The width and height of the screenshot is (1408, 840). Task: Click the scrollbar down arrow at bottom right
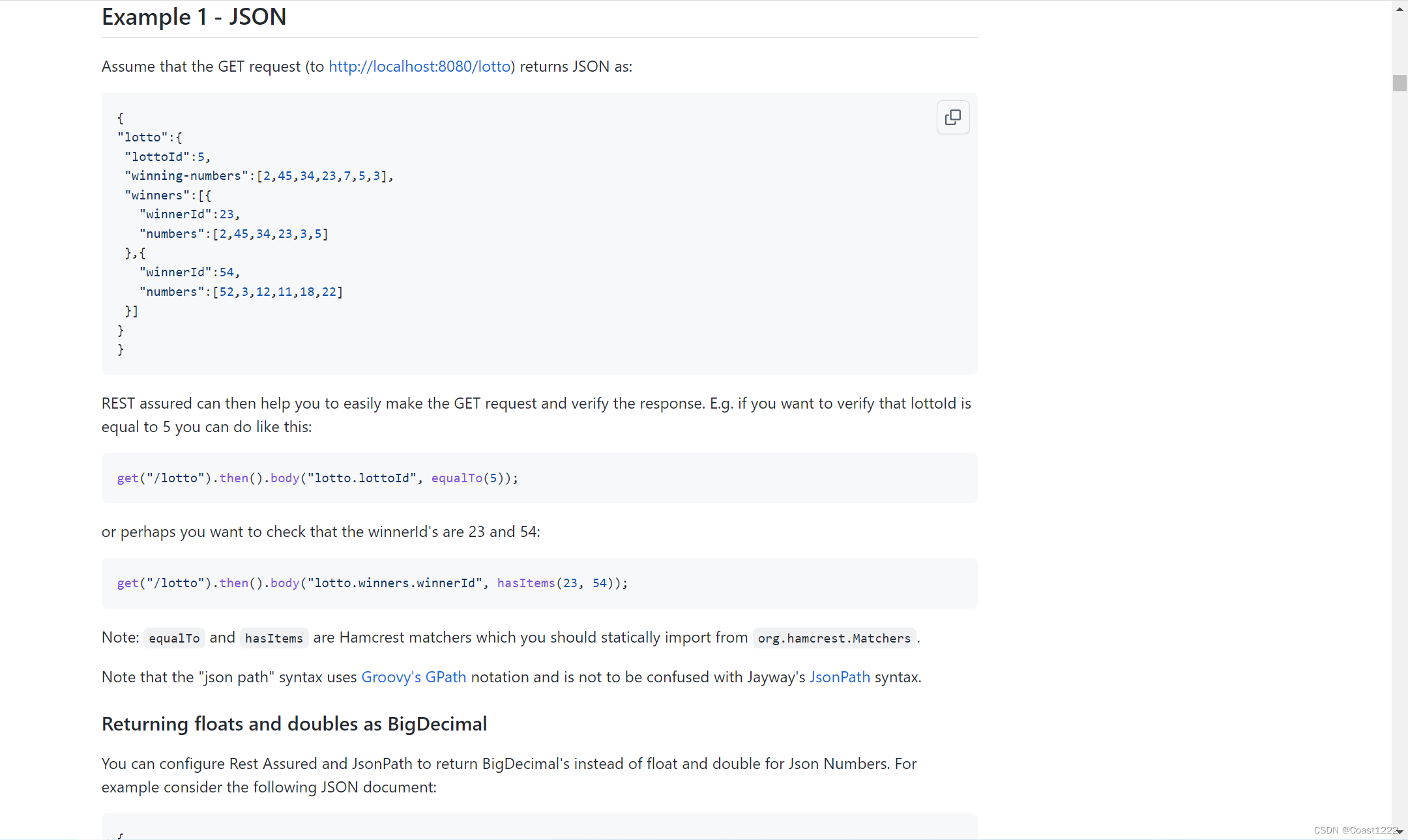1399,831
